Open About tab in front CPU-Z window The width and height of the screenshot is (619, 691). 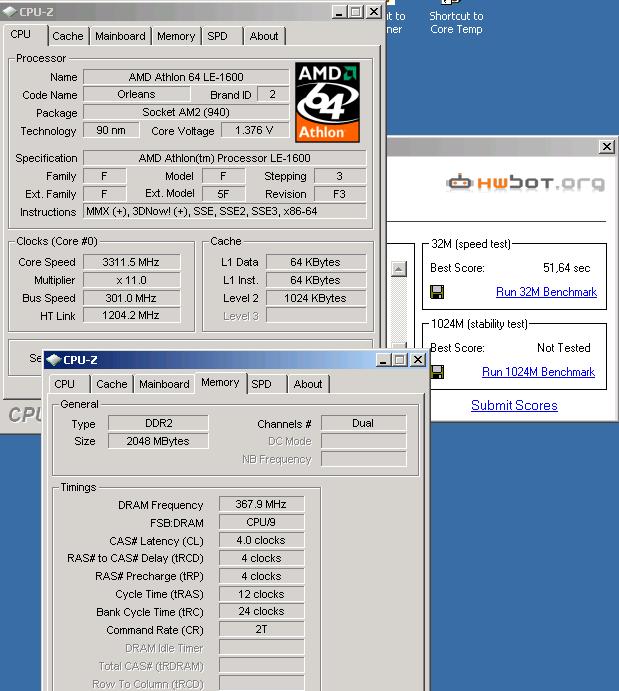click(x=308, y=384)
